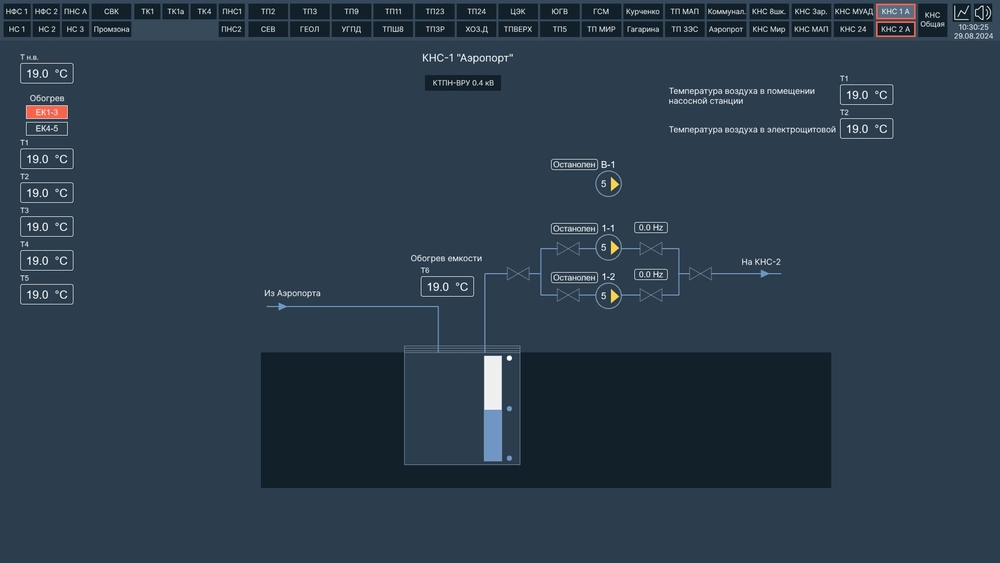Click the inlet valve before pump branches
Image resolution: width=1000 pixels, height=563 pixels.
[x=518, y=273]
